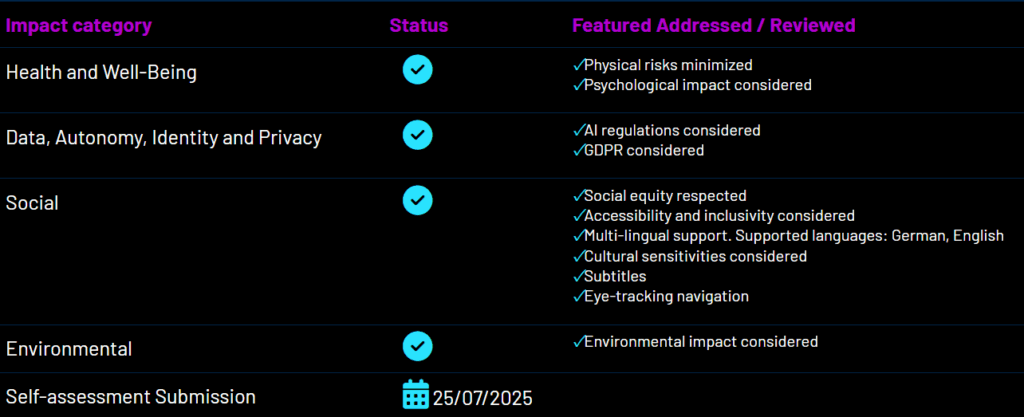Select the Impact category column header

(x=79, y=25)
